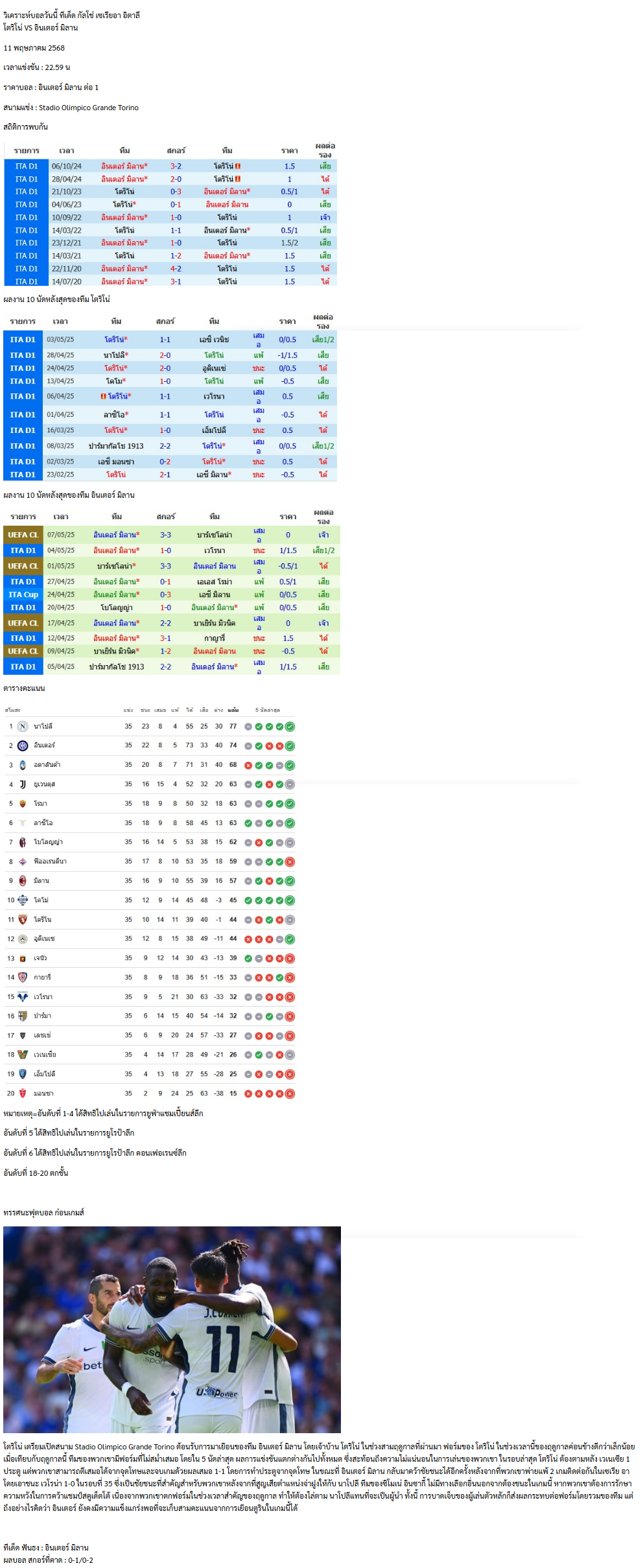Click red card icon beside Torino on 06/04/25
The height and width of the screenshot is (1568, 643).
click(x=103, y=396)
